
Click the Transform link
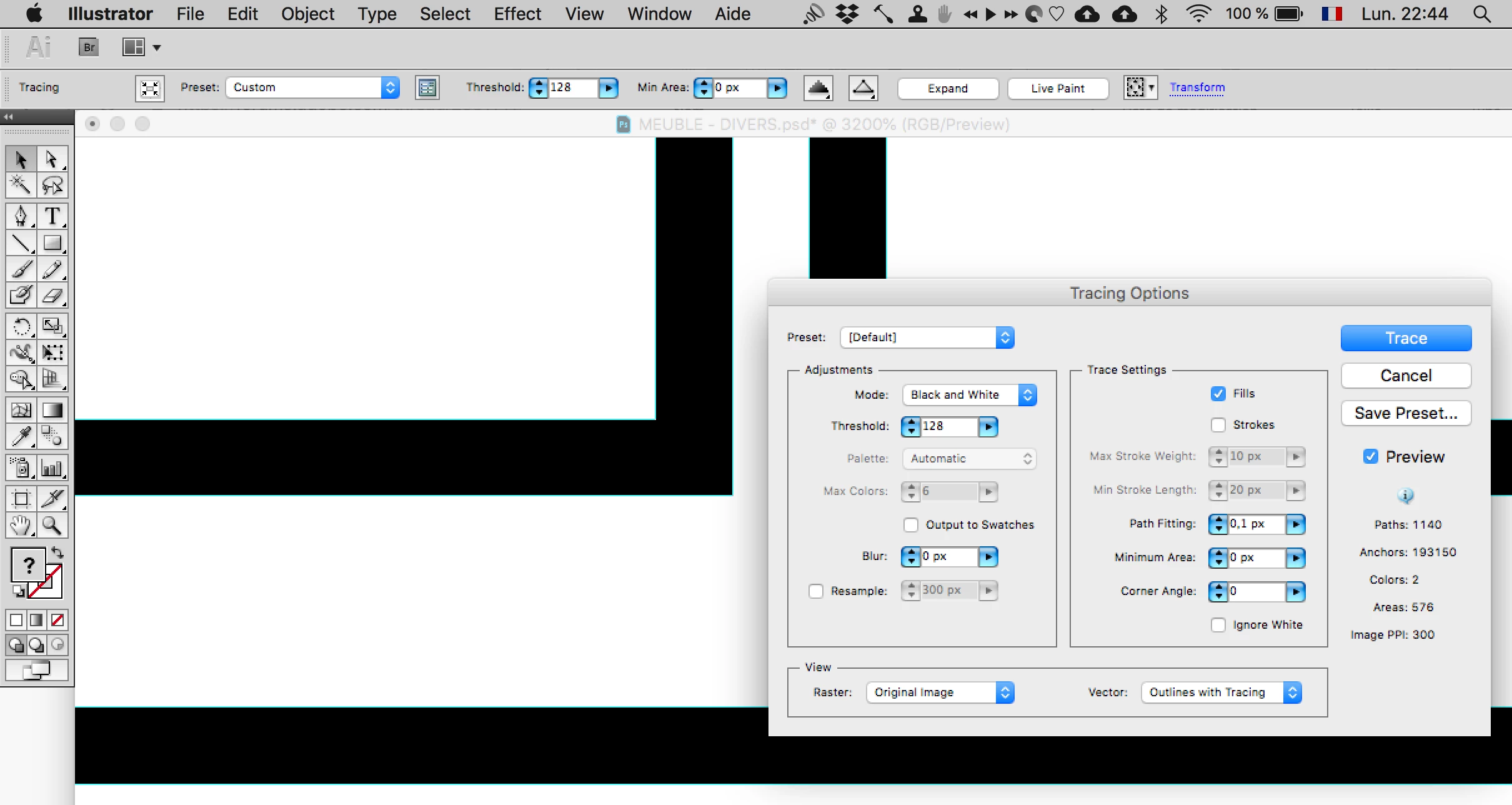[1197, 87]
